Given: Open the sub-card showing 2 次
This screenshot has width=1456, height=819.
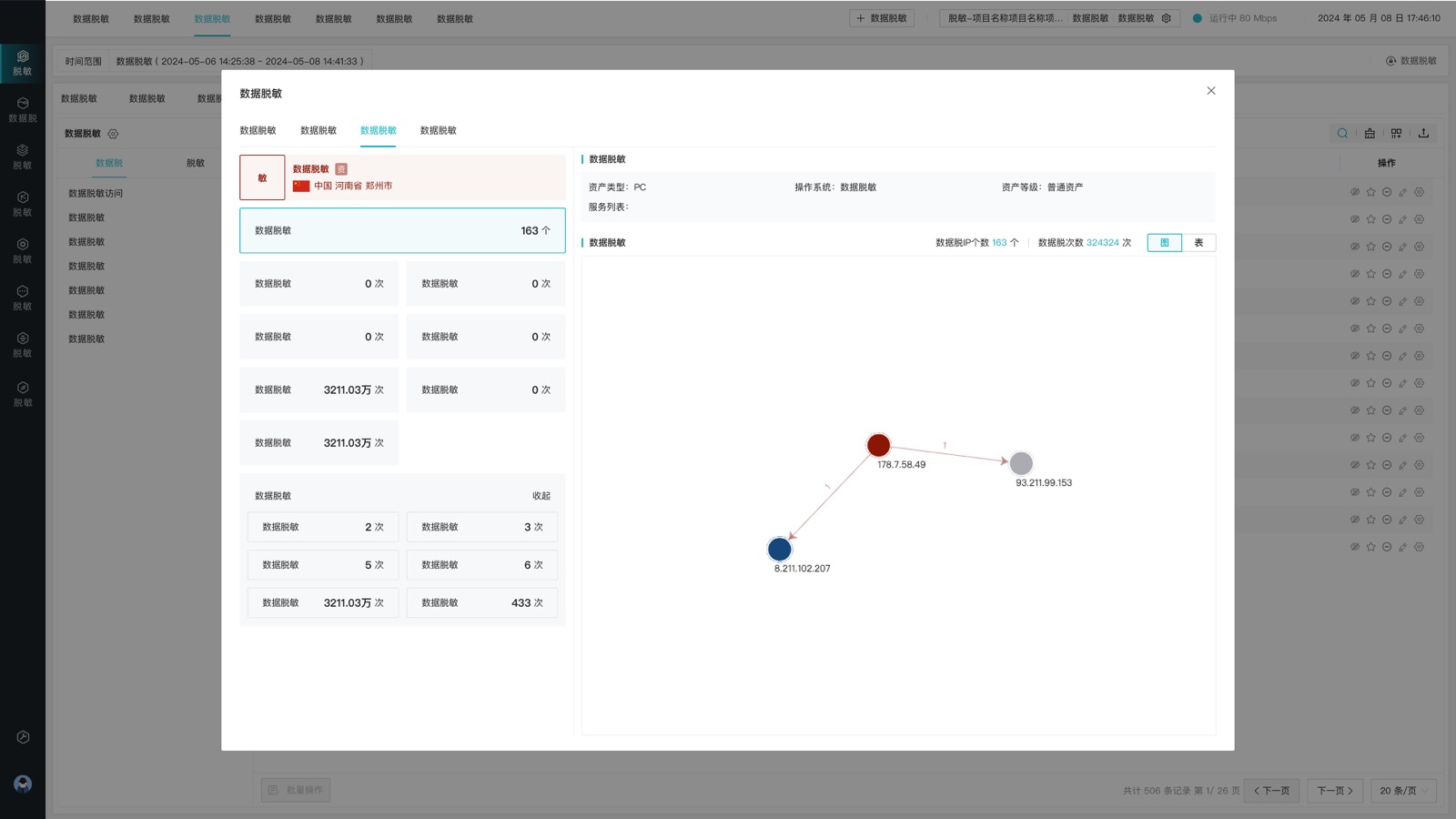Looking at the screenshot, I should (323, 527).
